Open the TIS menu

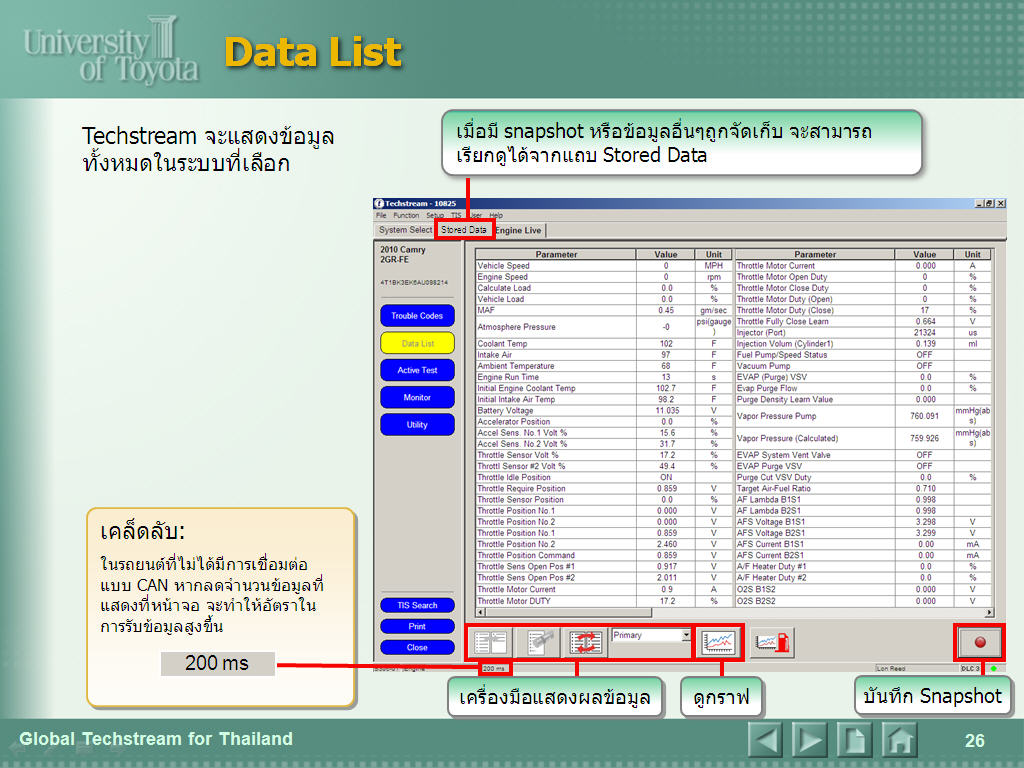[x=456, y=215]
